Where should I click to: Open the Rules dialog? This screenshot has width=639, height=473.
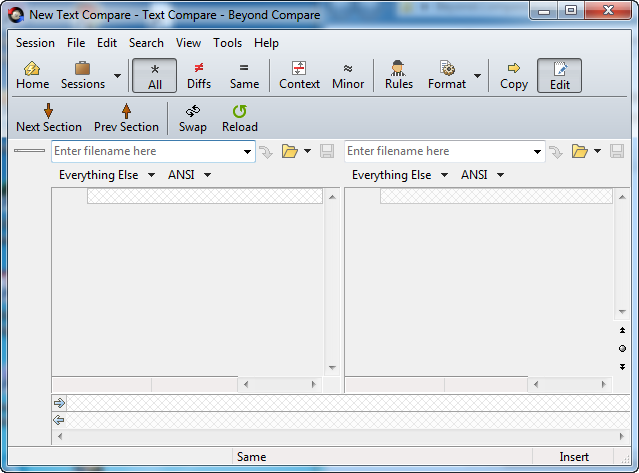coord(399,76)
